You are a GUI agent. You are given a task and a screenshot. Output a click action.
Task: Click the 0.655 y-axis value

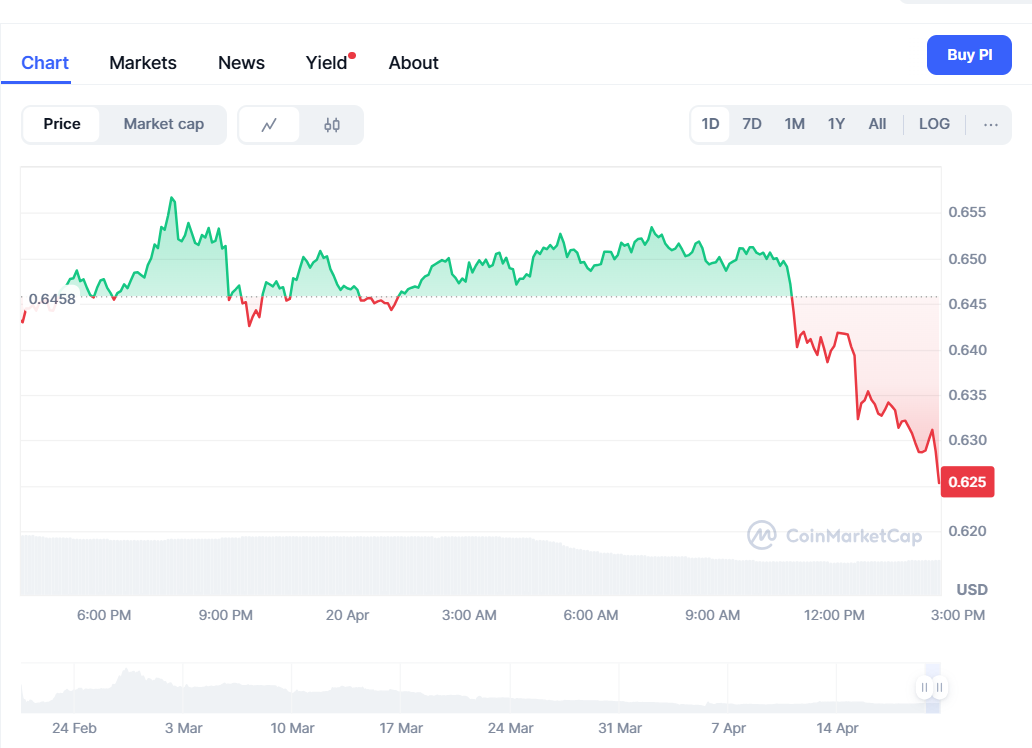967,213
